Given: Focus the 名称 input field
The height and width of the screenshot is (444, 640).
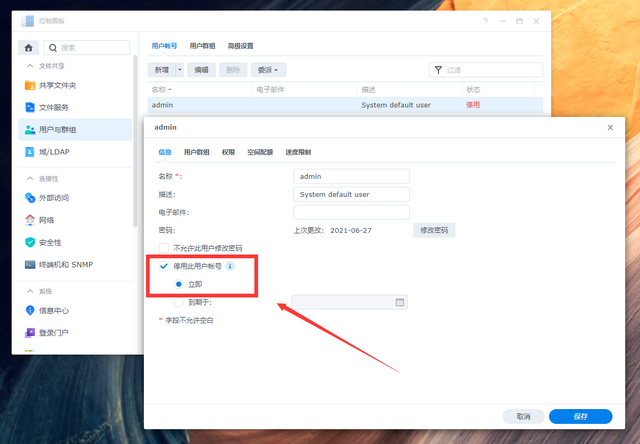Looking at the screenshot, I should pyautogui.click(x=351, y=176).
